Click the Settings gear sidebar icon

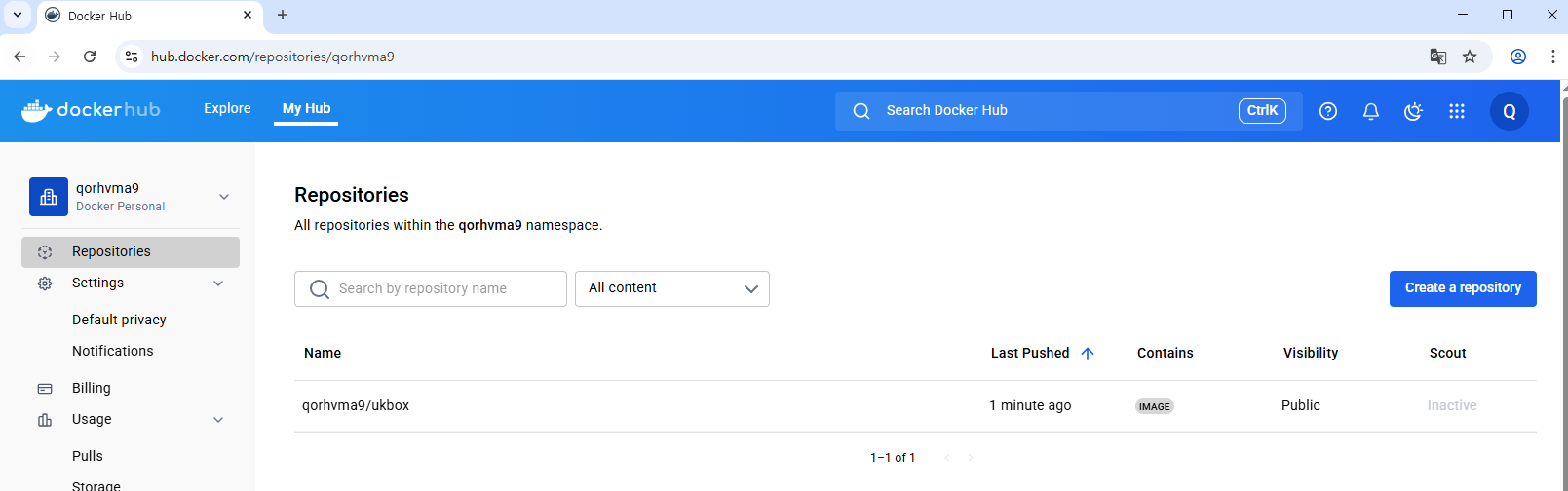(x=45, y=283)
